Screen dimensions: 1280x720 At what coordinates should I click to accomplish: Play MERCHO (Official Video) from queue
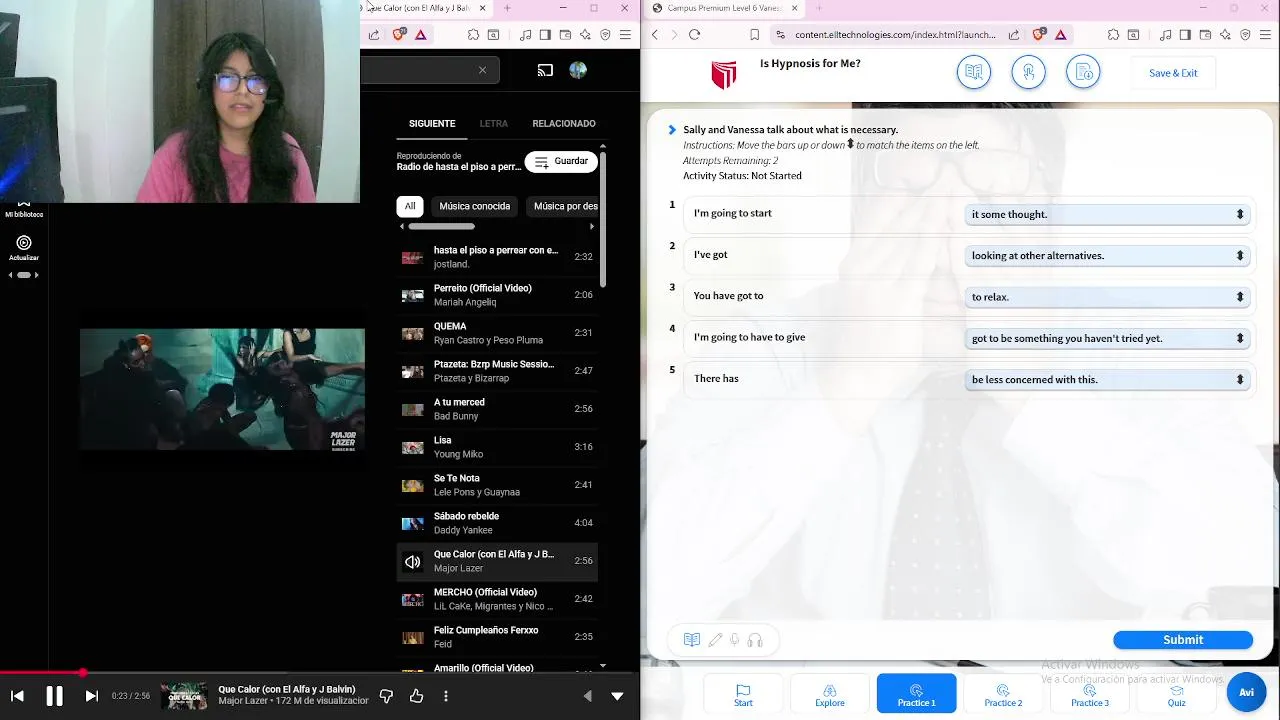tap(497, 599)
